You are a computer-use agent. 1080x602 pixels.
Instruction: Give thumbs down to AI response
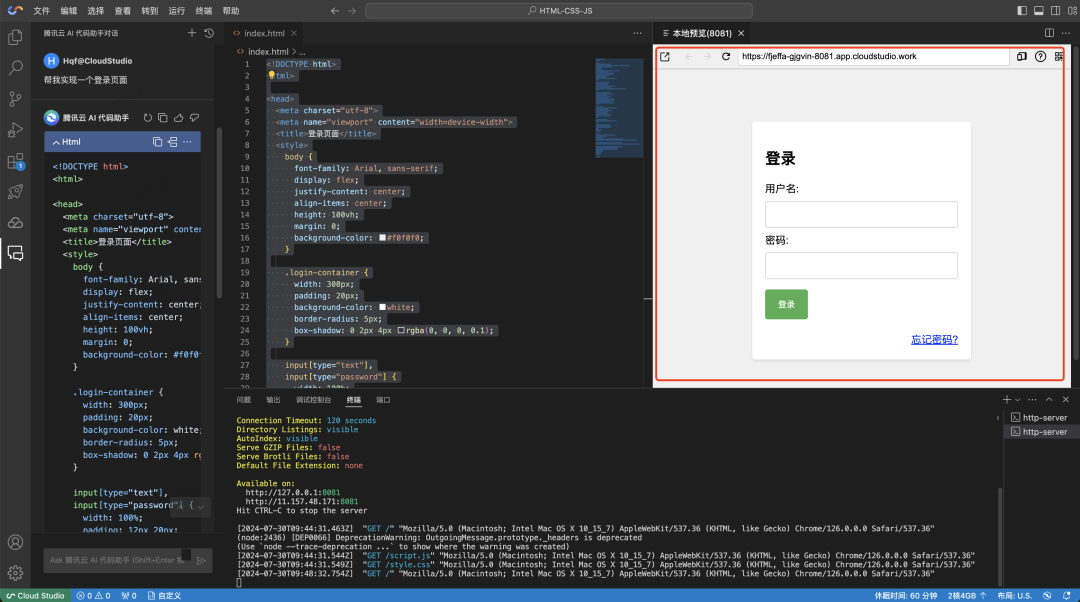(x=194, y=118)
